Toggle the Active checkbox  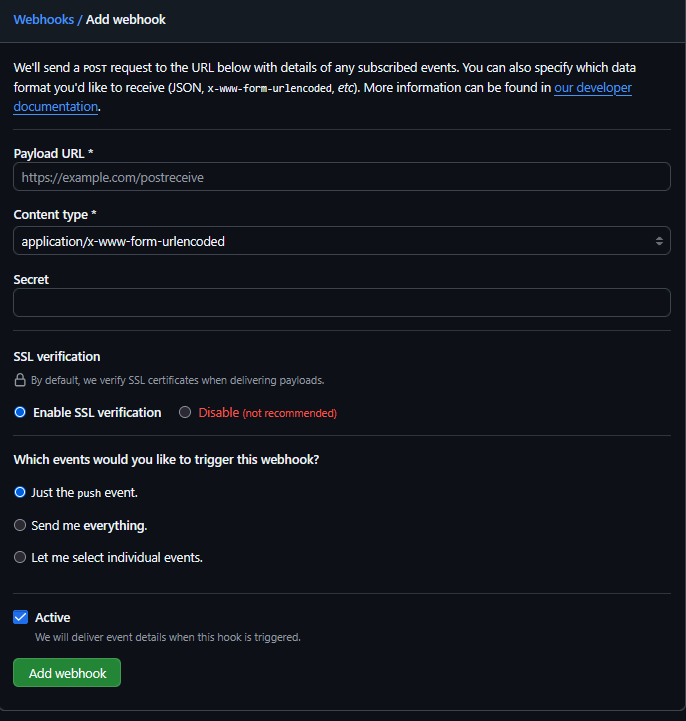click(20, 617)
